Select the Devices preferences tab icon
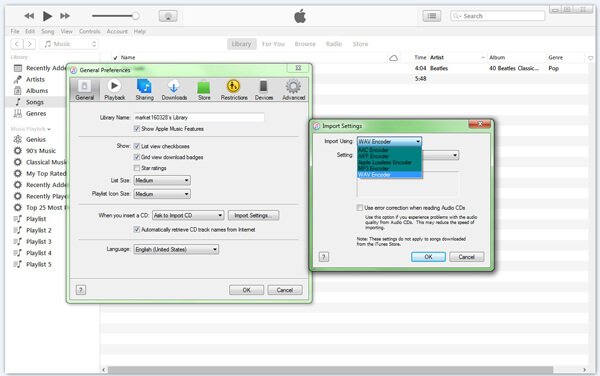 click(x=264, y=90)
